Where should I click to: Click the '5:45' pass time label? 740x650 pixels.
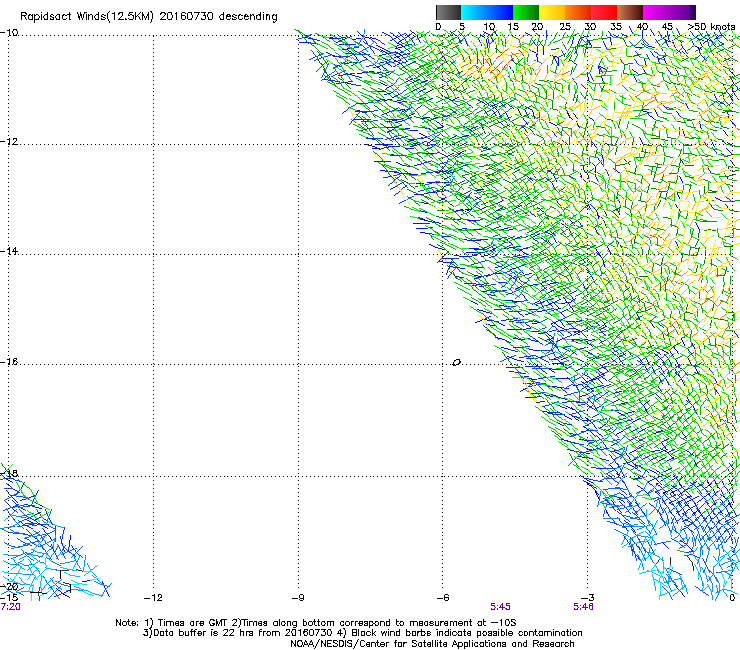pos(500,607)
